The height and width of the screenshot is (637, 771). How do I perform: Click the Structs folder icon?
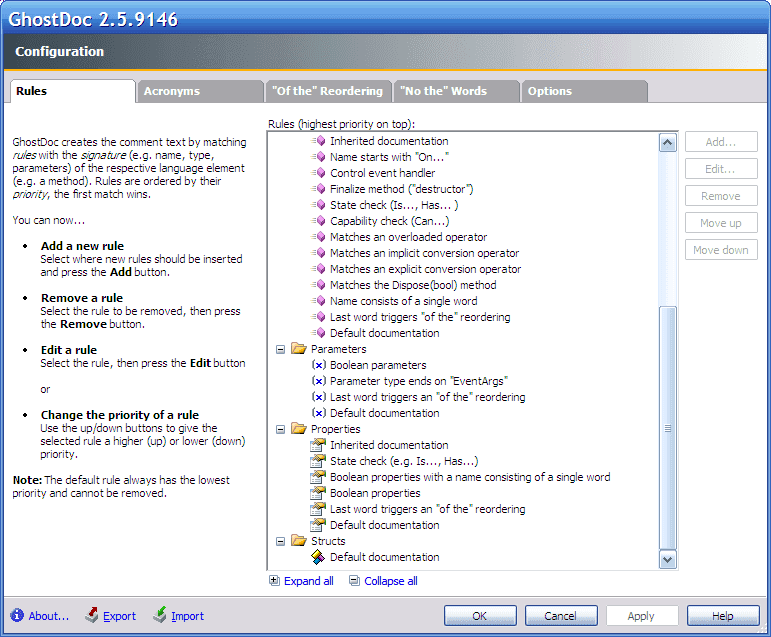coord(298,541)
